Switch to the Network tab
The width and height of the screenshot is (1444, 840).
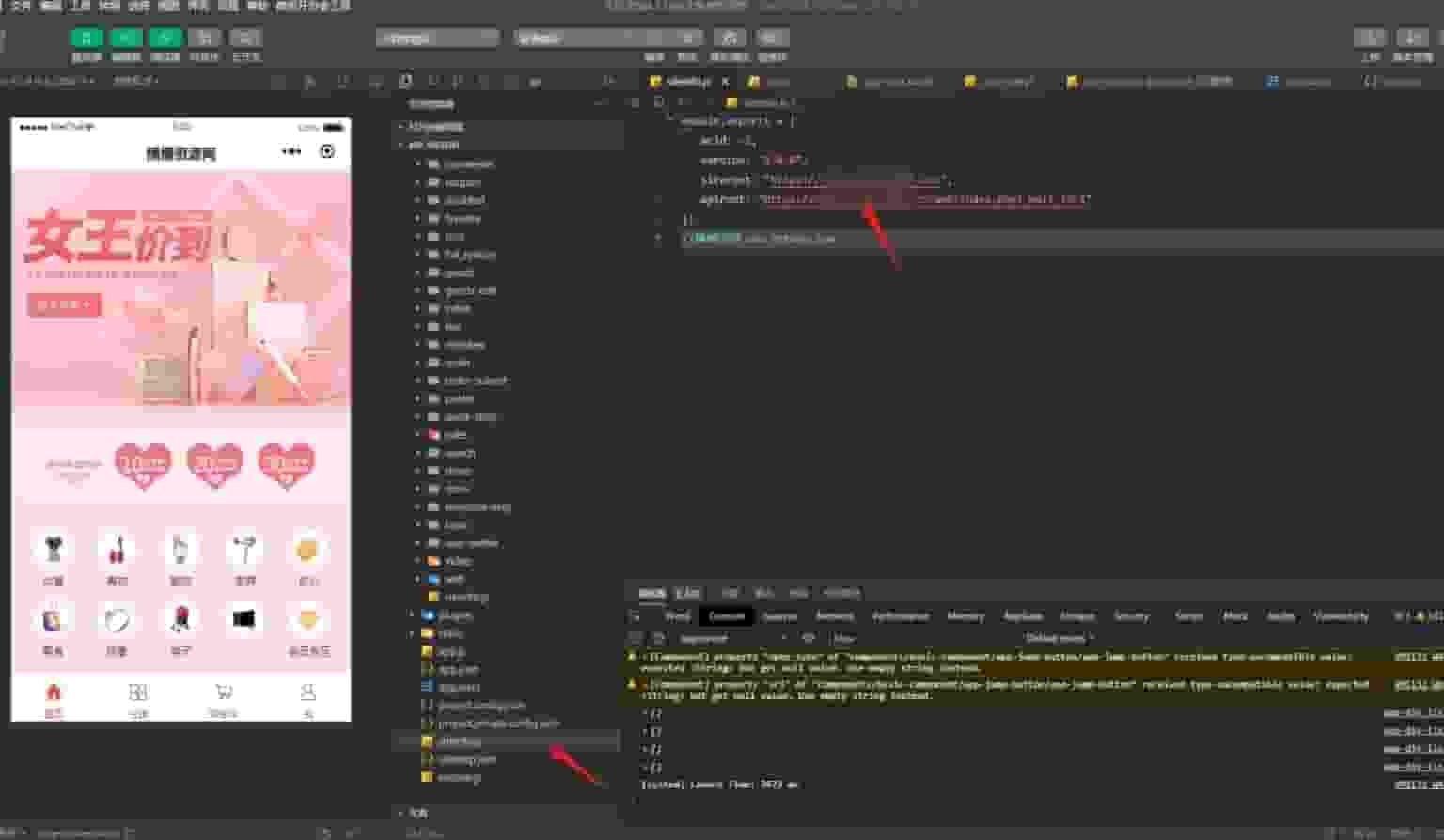pyautogui.click(x=834, y=616)
